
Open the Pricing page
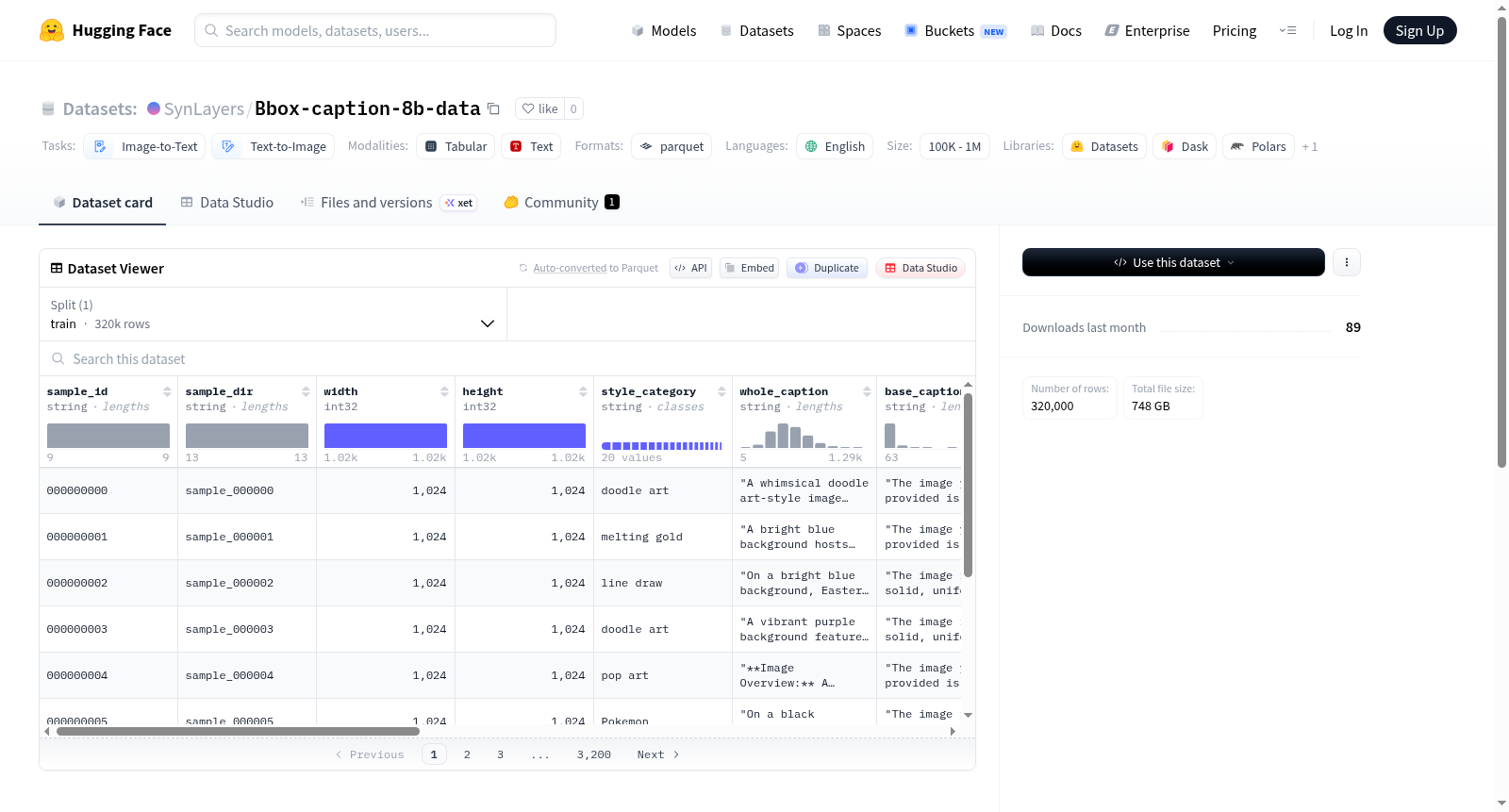coord(1235,30)
